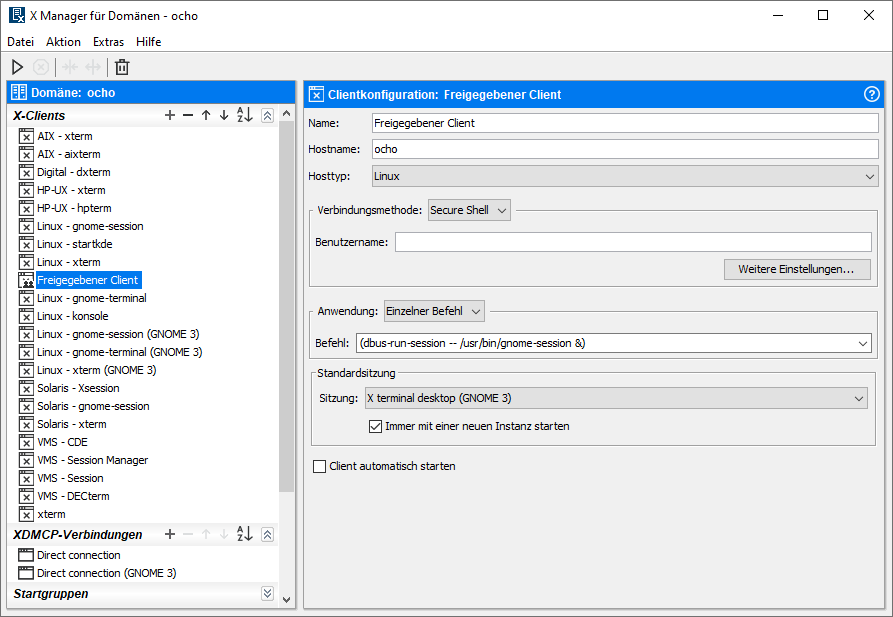893x617 pixels.
Task: Sort X-Clients alphabetically with A-Z icon
Action: click(x=245, y=116)
